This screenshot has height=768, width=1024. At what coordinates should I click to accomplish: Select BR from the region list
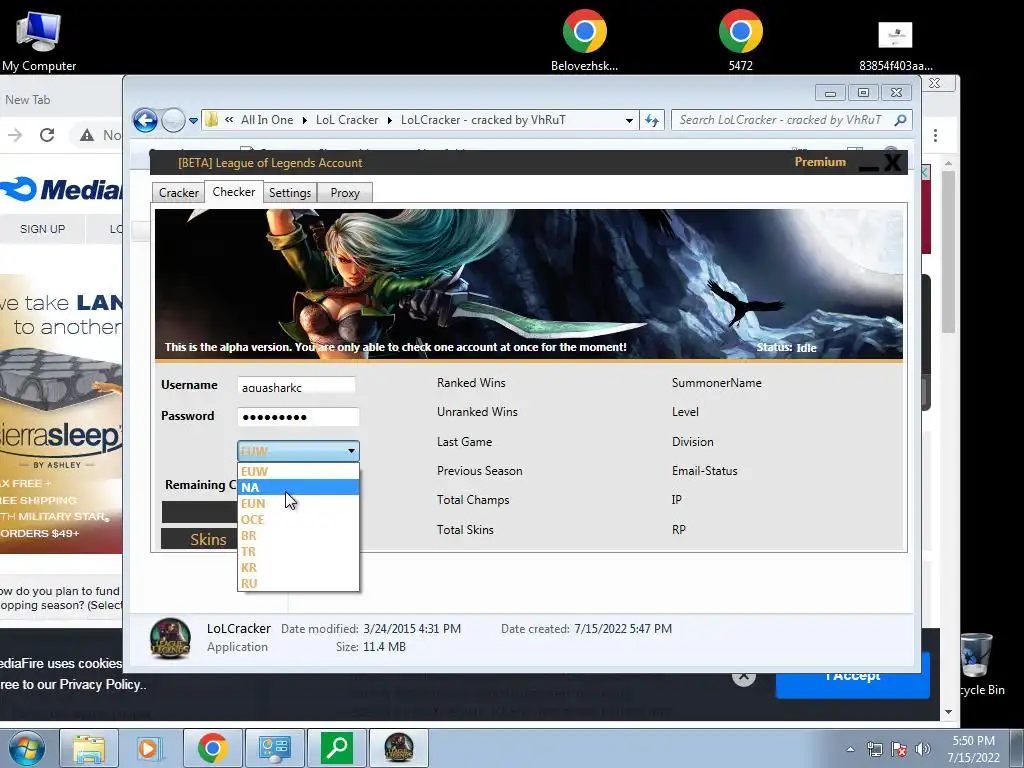(x=298, y=536)
